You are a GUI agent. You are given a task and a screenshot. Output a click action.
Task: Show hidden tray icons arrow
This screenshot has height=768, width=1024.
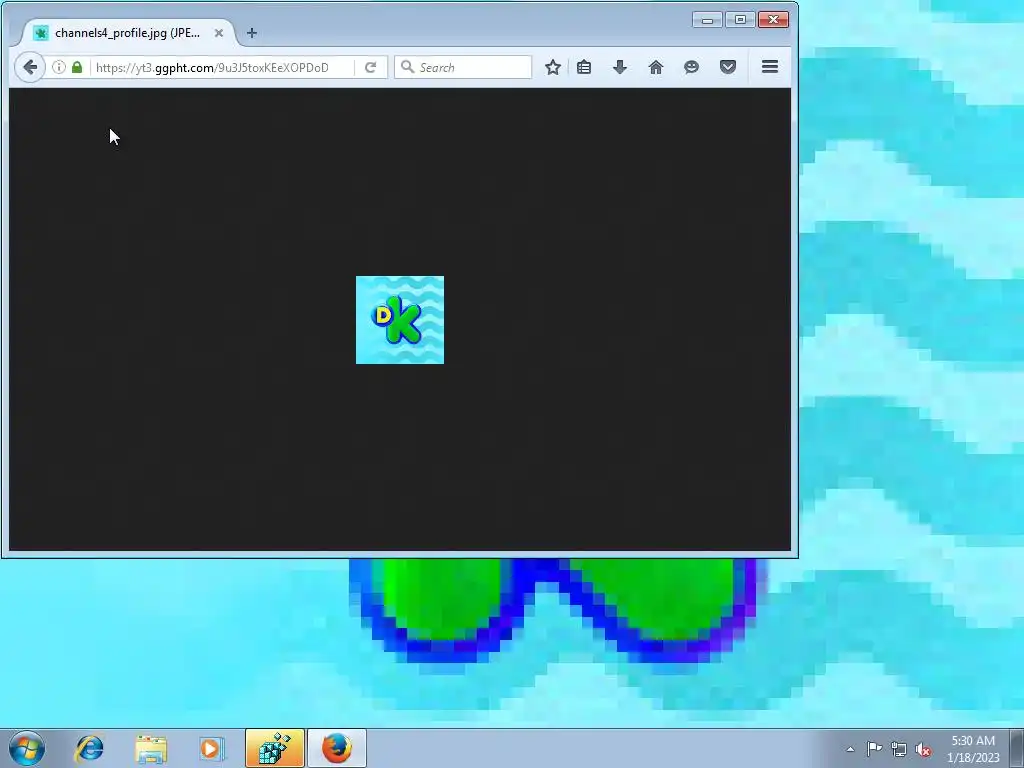pos(850,749)
